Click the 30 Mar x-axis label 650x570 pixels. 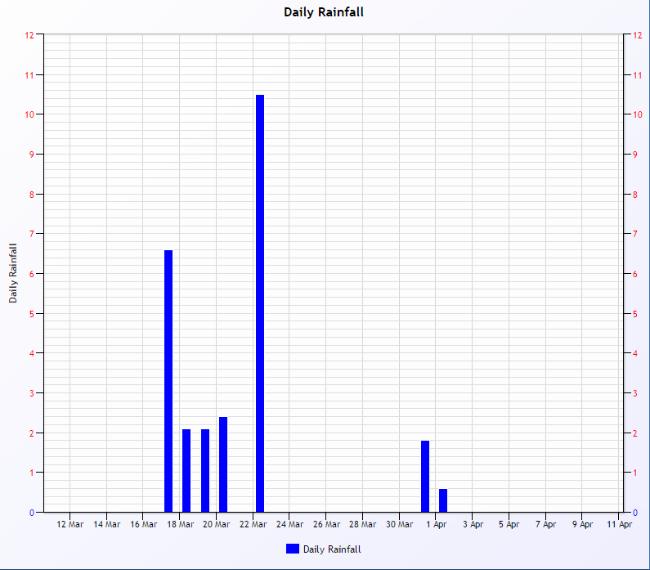[399, 524]
